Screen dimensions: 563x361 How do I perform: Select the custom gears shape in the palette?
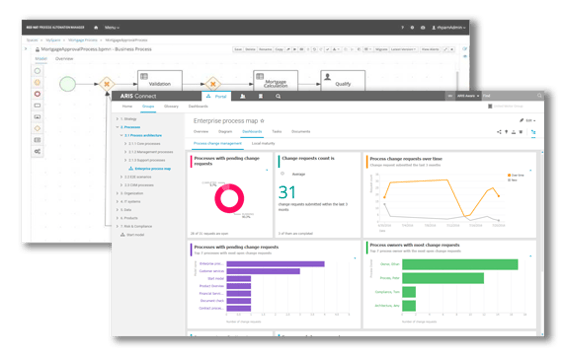click(x=37, y=152)
